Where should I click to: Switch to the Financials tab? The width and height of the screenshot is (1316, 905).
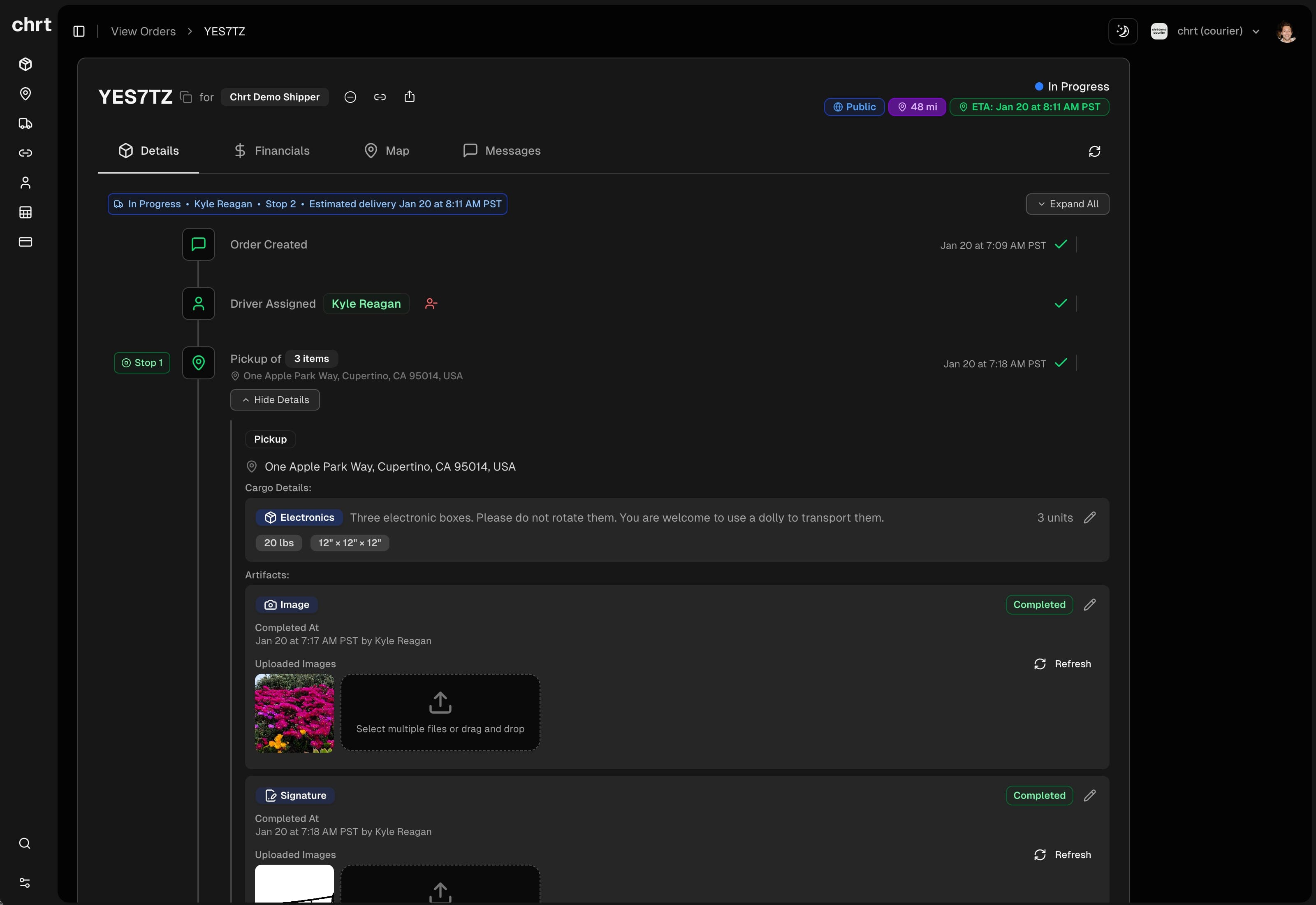[273, 150]
